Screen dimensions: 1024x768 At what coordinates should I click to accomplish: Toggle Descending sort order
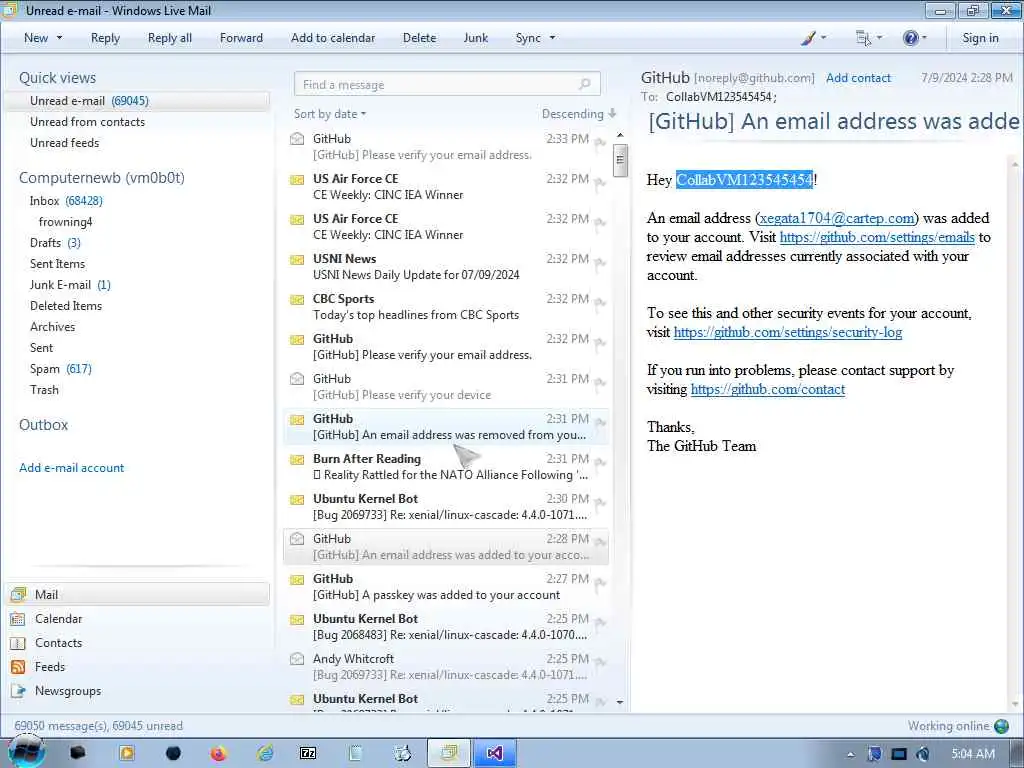point(579,114)
